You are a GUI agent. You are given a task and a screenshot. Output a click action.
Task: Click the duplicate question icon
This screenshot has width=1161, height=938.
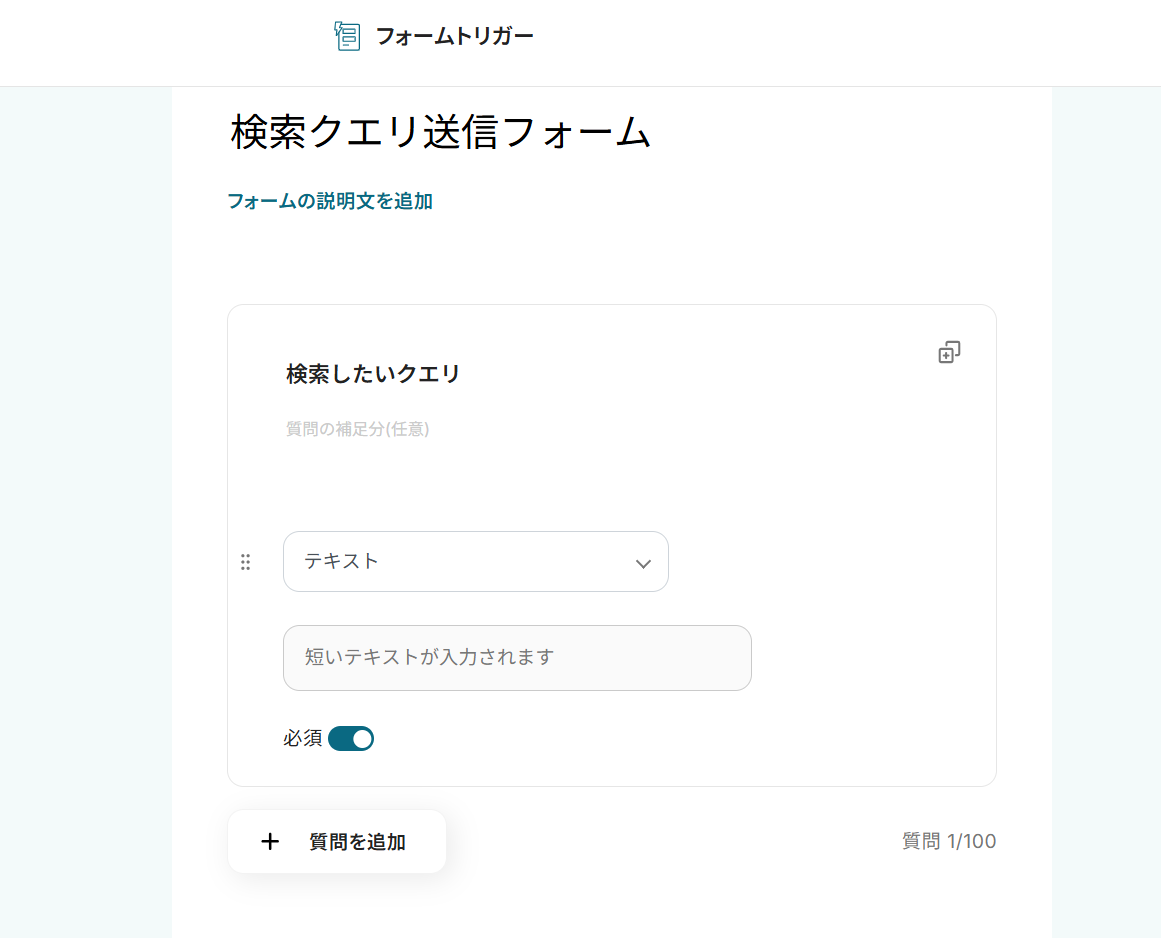[x=949, y=352]
